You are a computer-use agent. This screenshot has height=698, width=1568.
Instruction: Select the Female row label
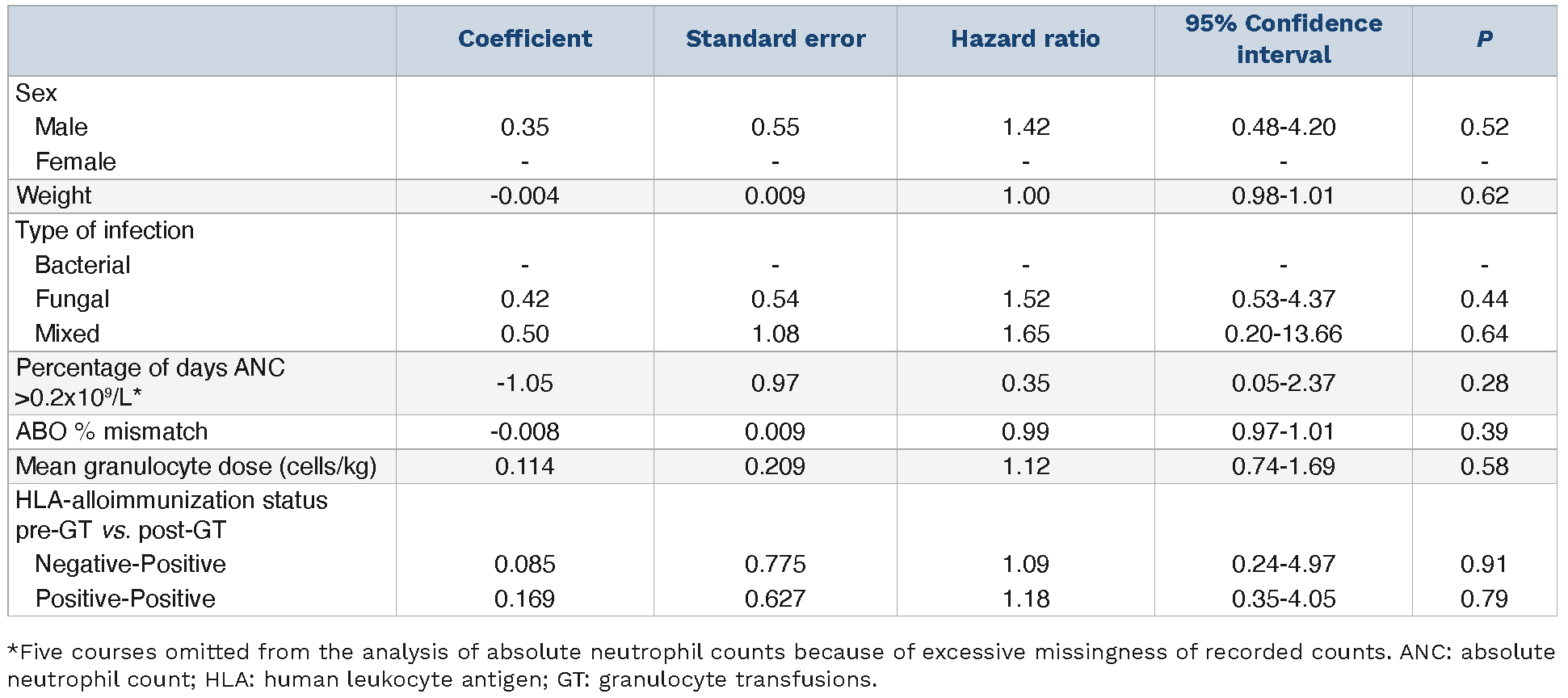pyautogui.click(x=75, y=162)
